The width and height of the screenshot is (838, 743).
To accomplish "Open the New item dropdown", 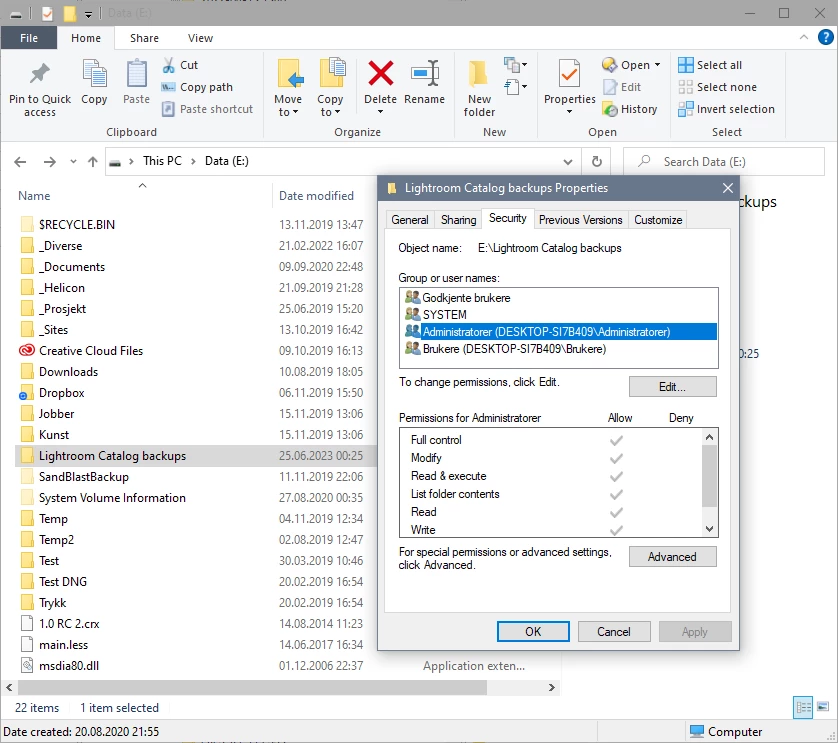I will (x=516, y=65).
